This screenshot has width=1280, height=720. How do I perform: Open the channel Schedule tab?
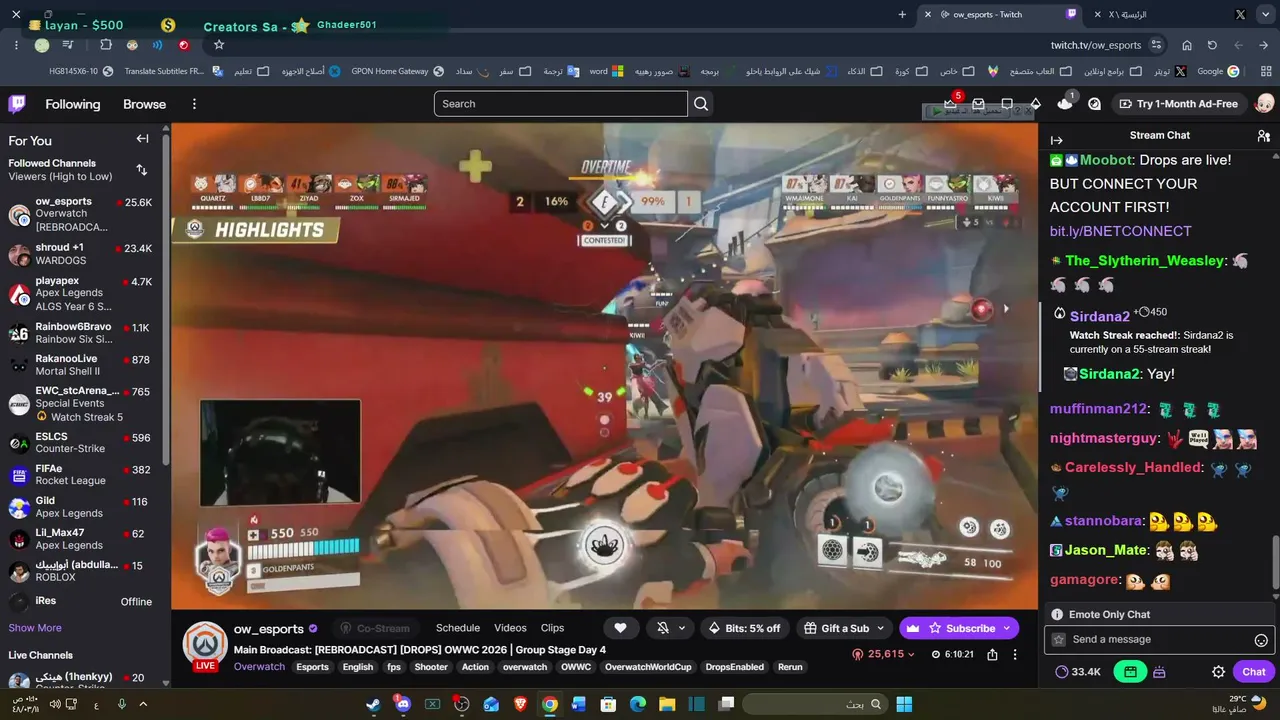(458, 628)
